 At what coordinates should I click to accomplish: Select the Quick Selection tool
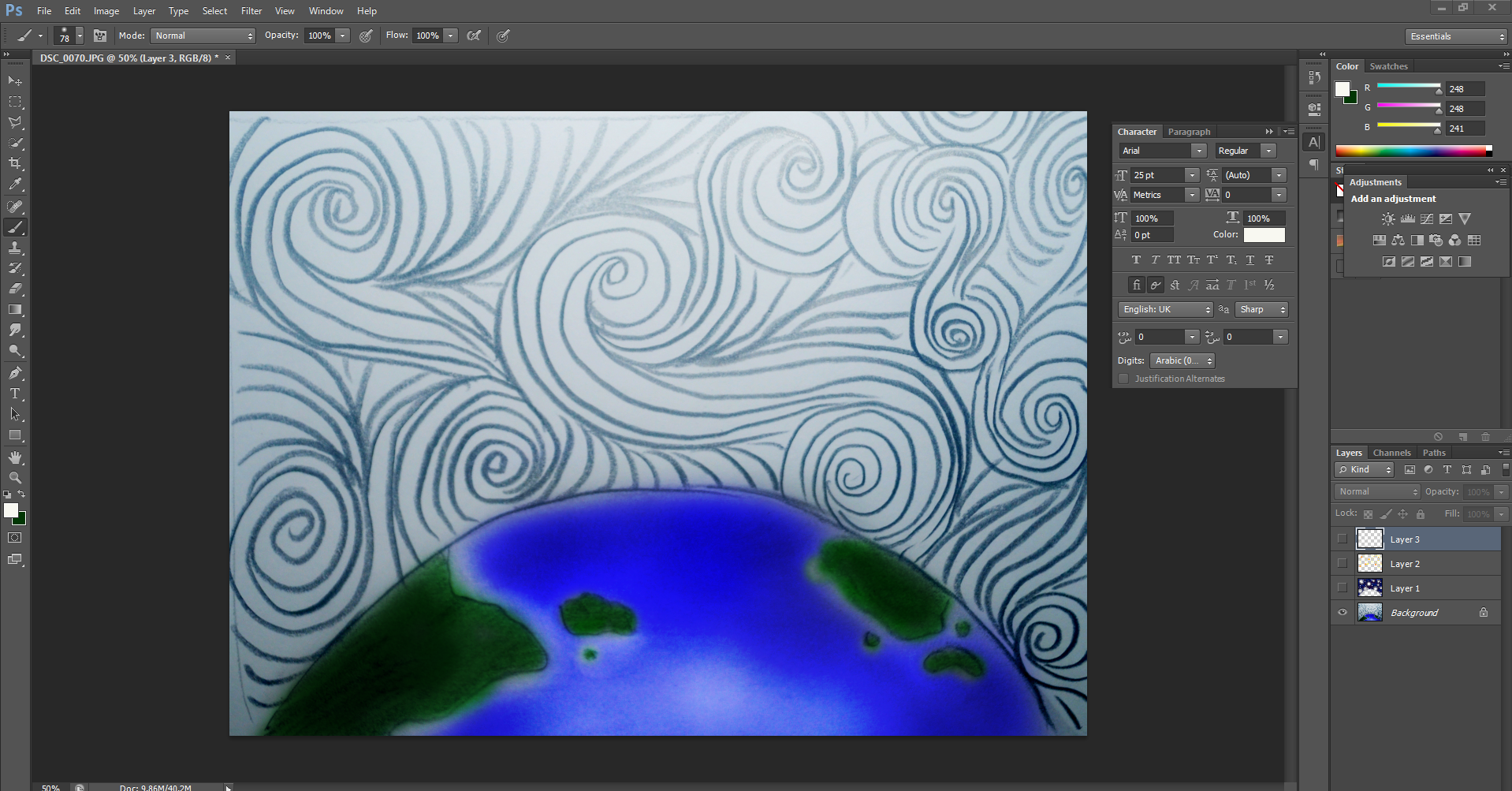15,143
